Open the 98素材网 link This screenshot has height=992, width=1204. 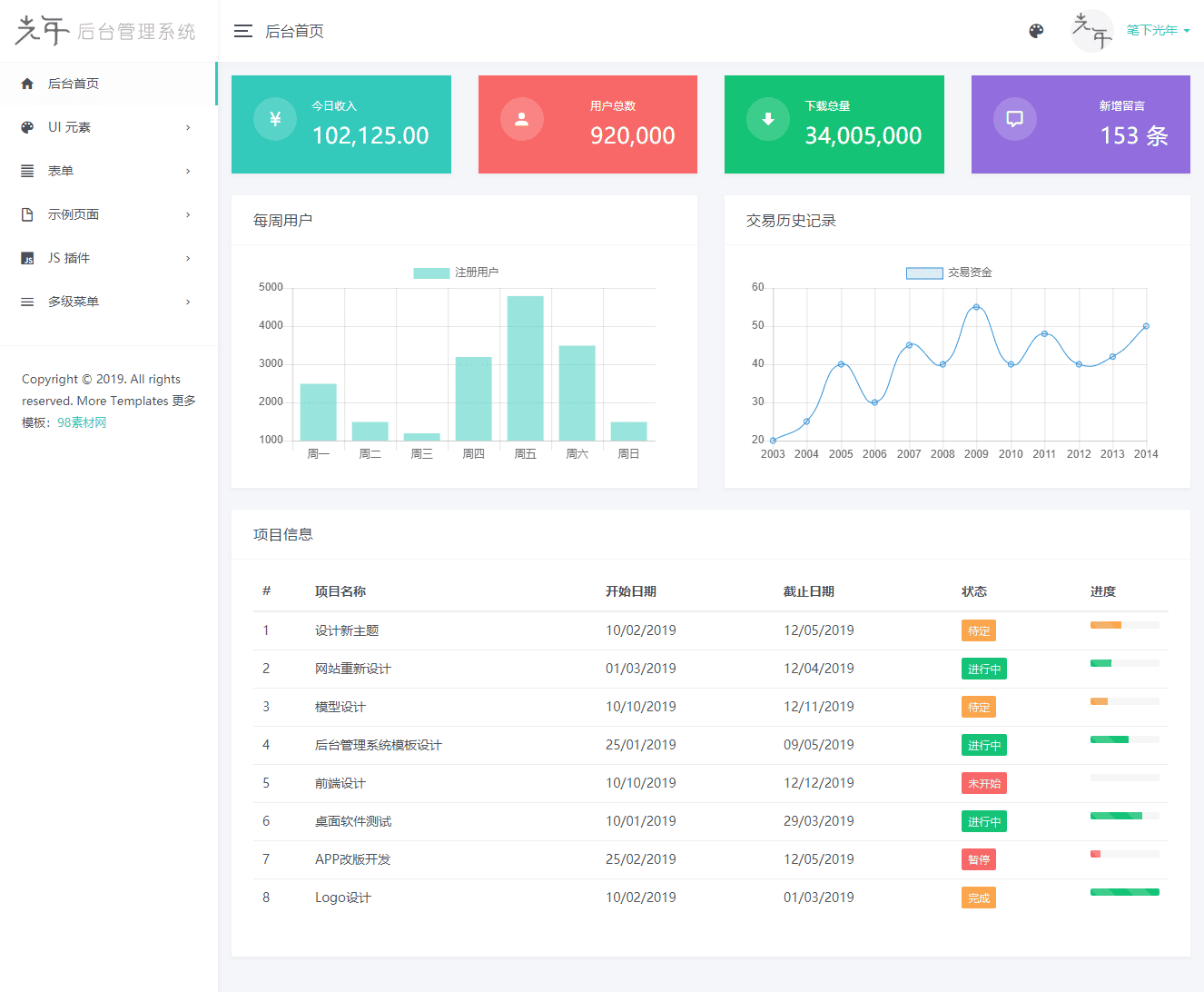pos(82,422)
